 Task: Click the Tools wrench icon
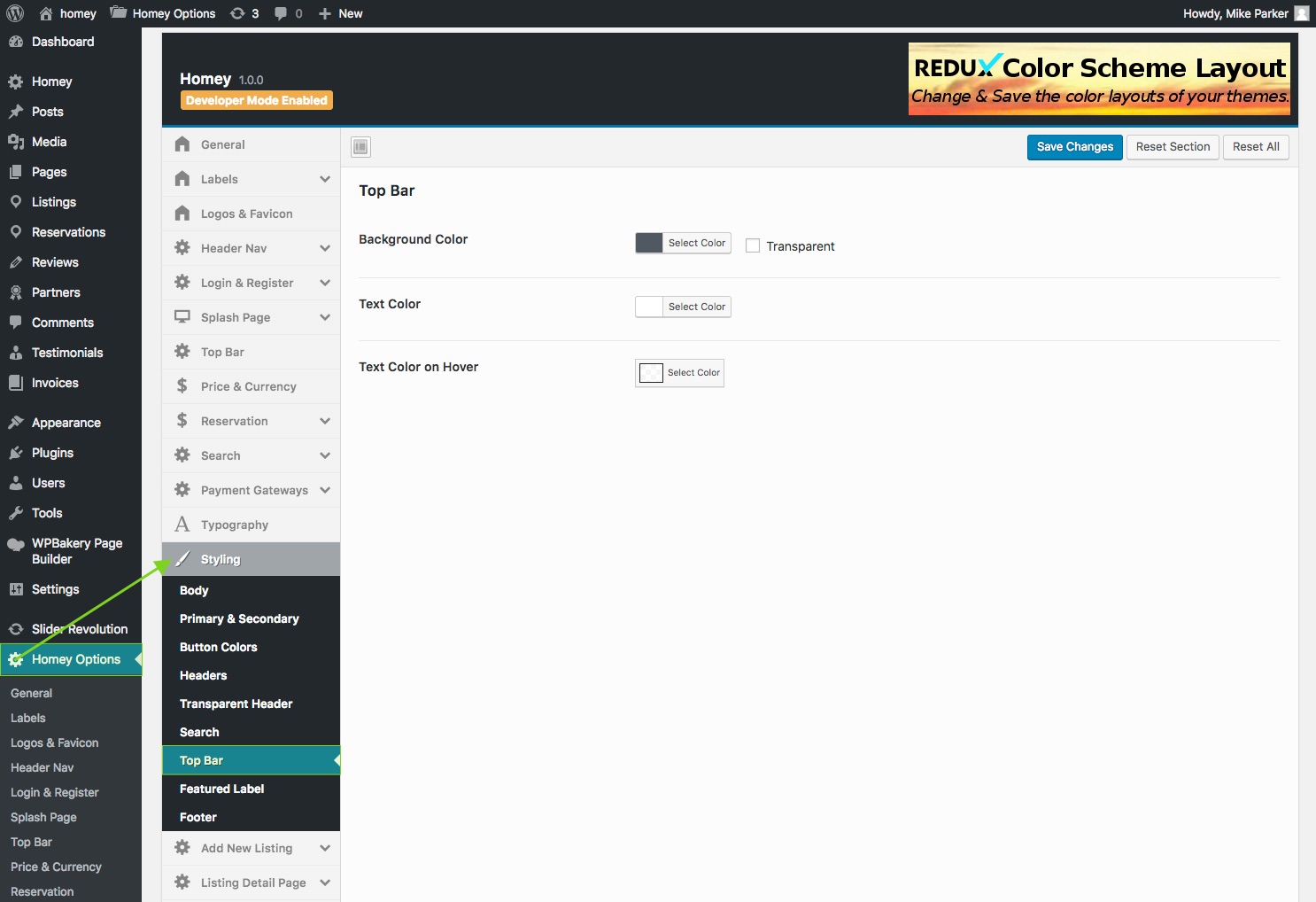click(x=16, y=513)
